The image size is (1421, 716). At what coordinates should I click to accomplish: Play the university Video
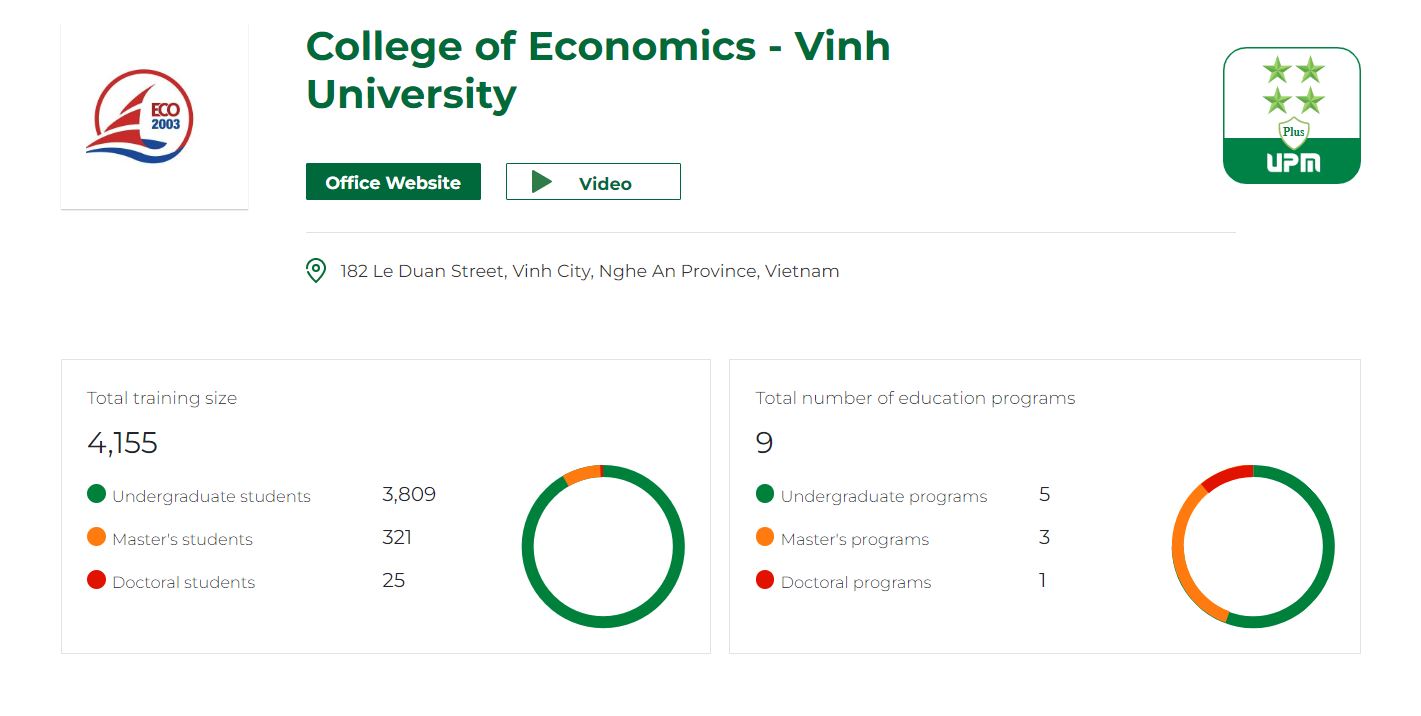point(593,182)
